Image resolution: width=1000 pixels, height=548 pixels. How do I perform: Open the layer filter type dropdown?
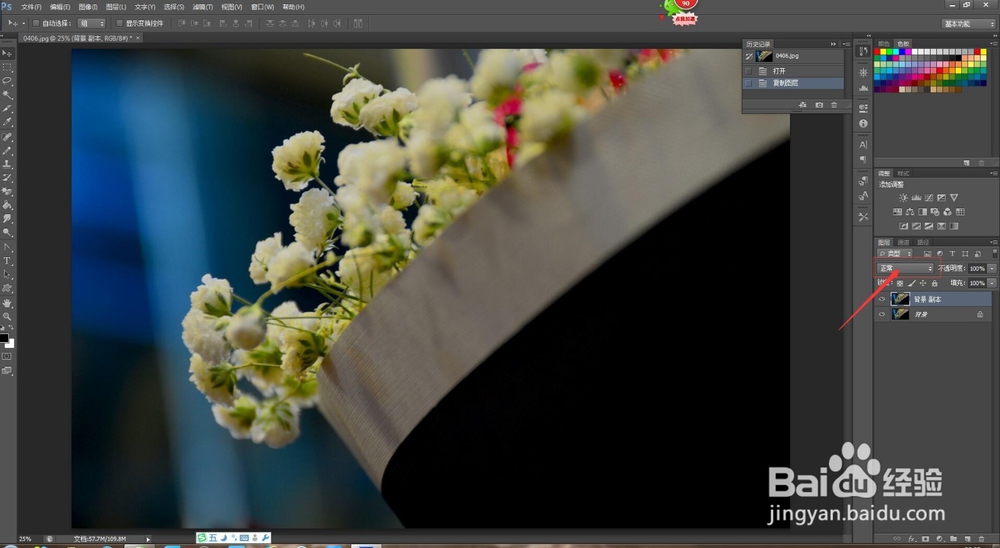tap(896, 254)
